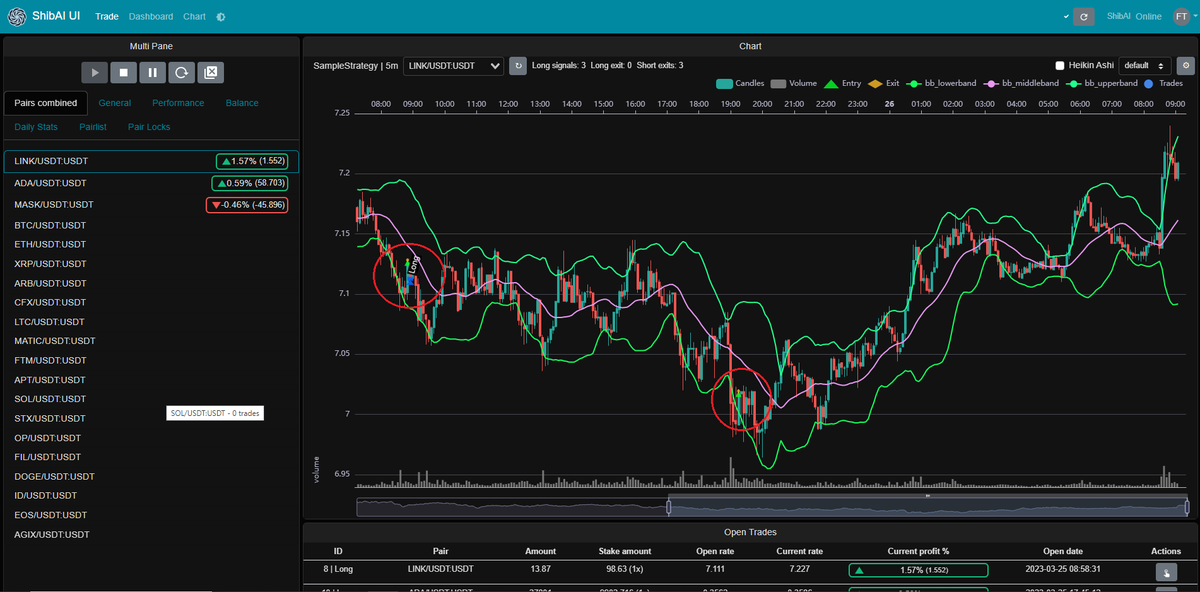The width and height of the screenshot is (1200, 592).
Task: Open the default plot config dropdown
Action: pyautogui.click(x=1145, y=65)
